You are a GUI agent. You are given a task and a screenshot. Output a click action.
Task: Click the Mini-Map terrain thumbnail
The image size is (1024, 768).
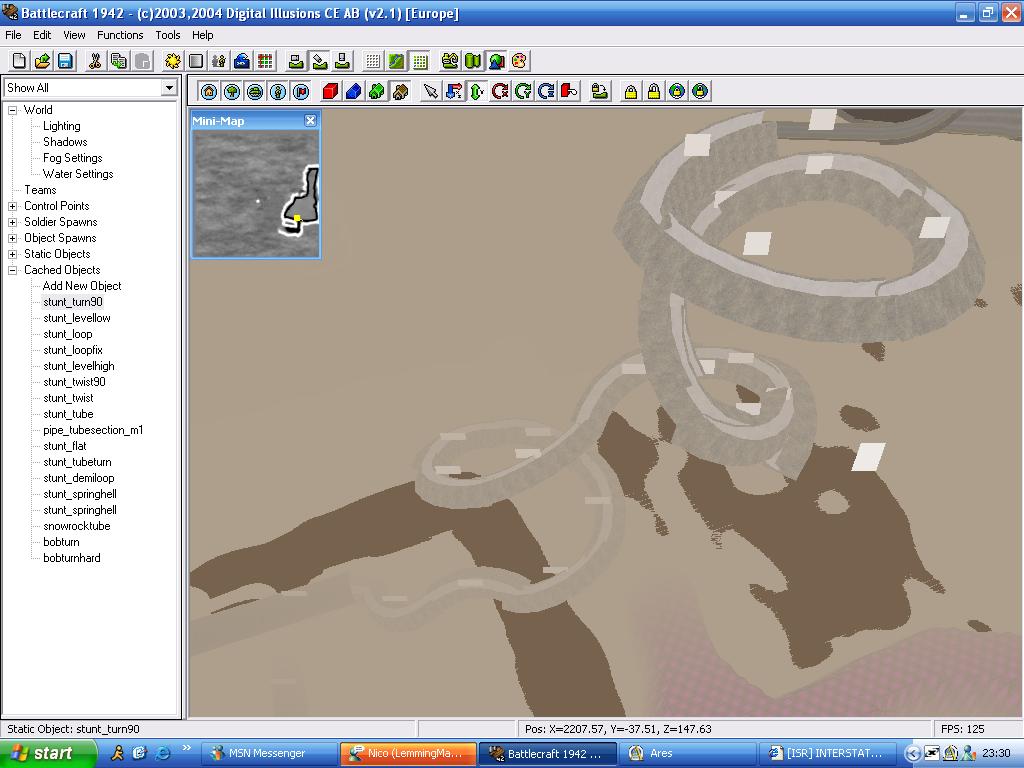click(x=255, y=194)
